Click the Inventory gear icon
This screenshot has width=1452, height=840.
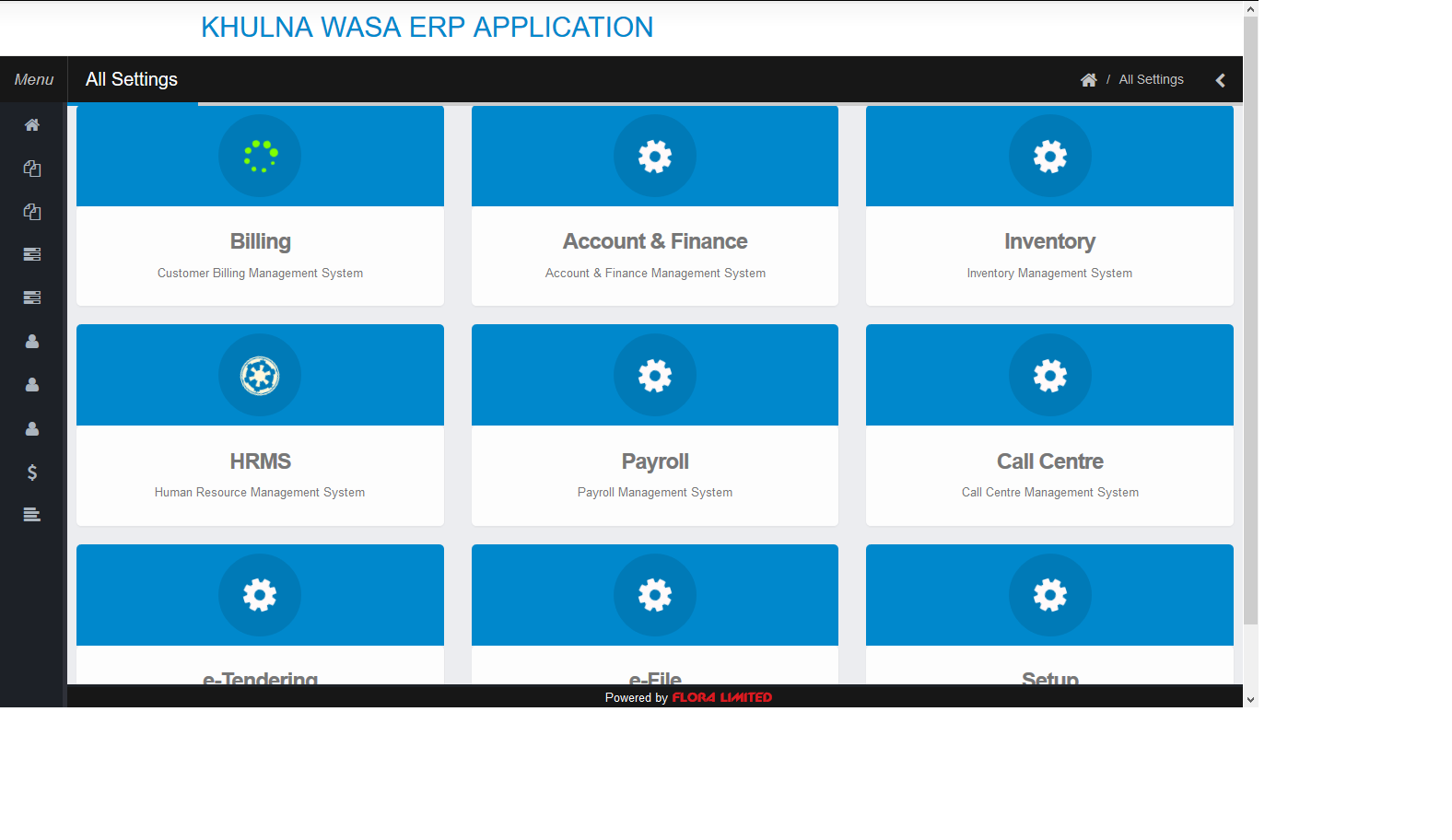[1049, 157]
